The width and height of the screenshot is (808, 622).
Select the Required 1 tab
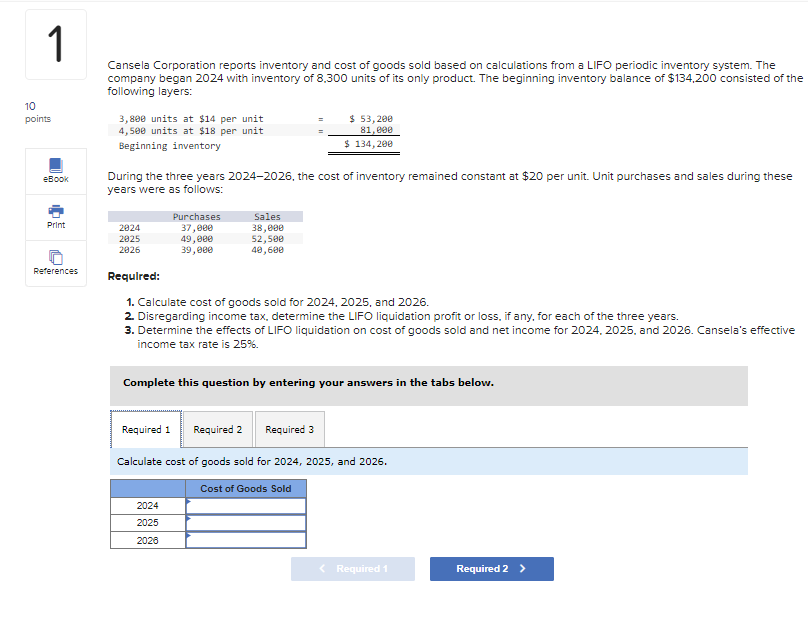pyautogui.click(x=146, y=429)
